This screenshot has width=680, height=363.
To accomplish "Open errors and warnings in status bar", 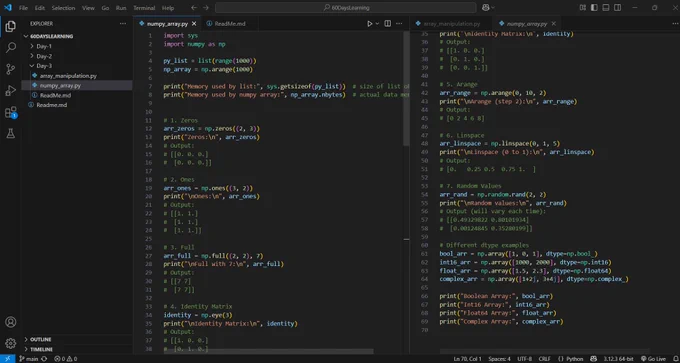I will click(65, 359).
